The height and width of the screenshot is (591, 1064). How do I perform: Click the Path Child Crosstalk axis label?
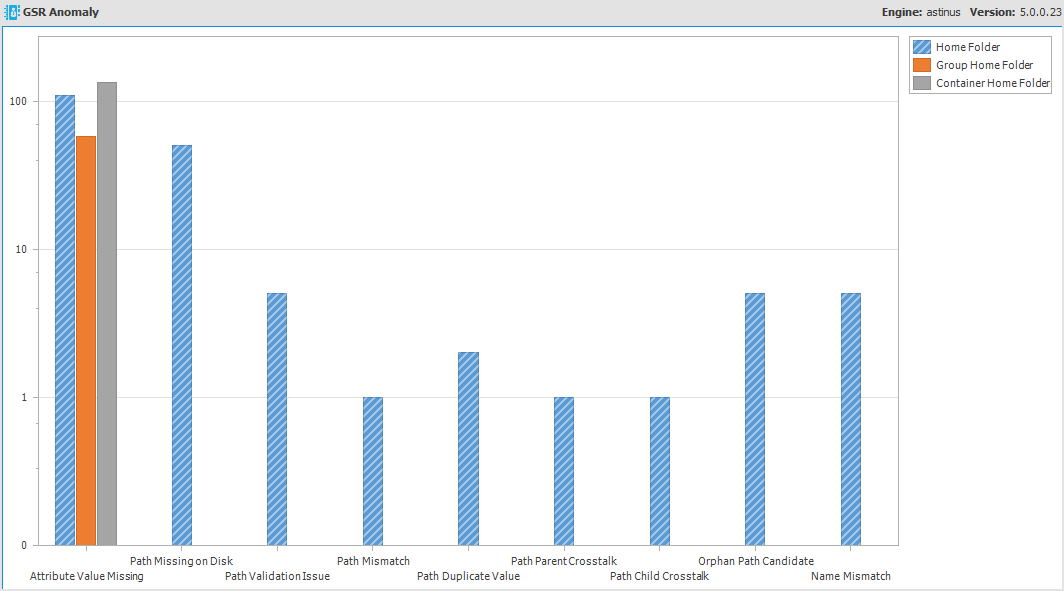click(x=660, y=576)
